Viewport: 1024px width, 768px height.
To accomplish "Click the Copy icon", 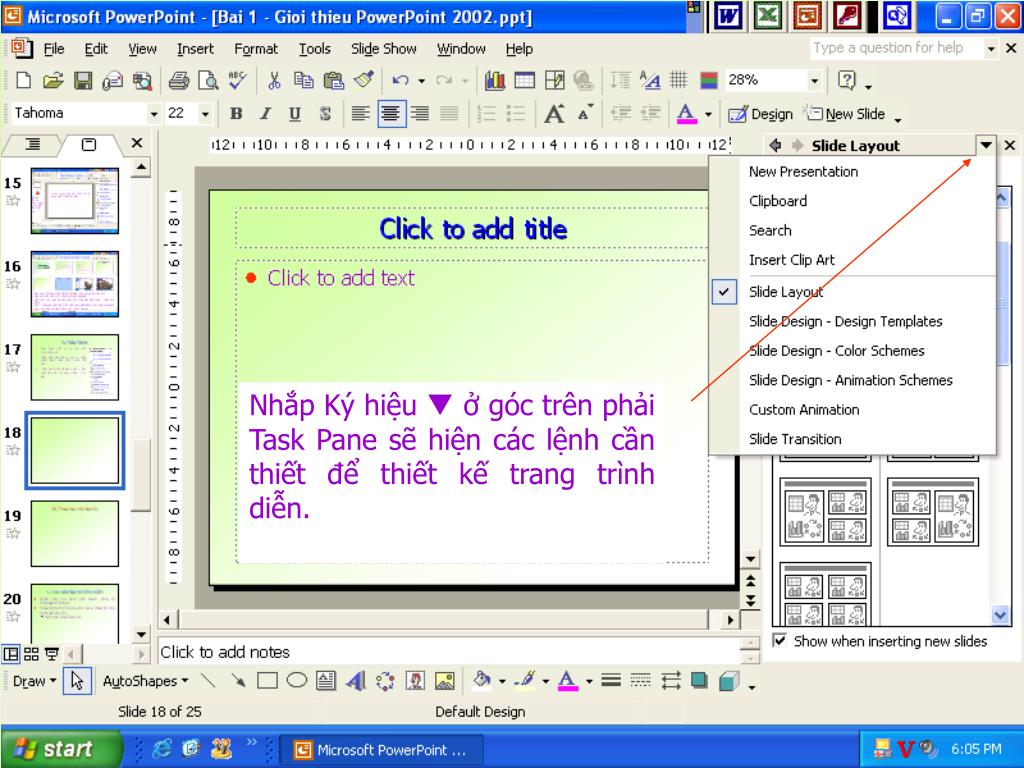I will click(x=304, y=81).
